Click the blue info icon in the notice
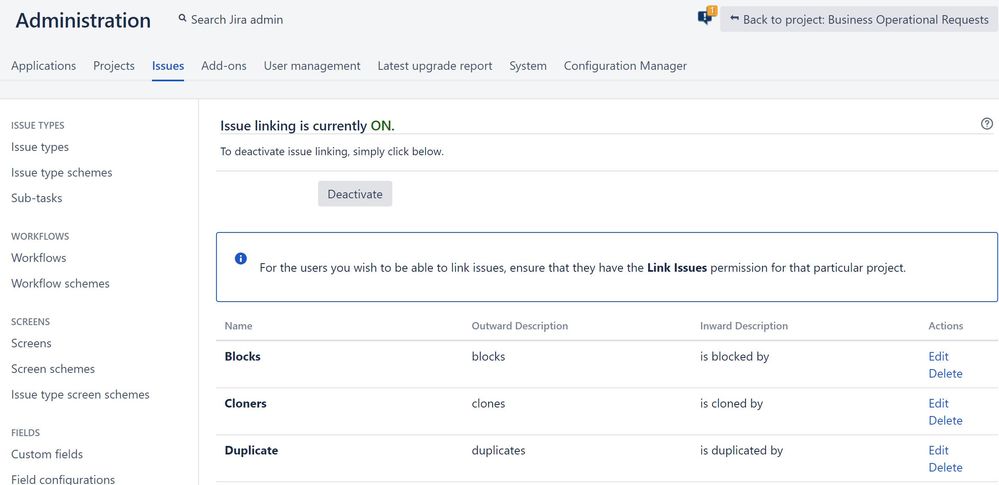Viewport: 999px width, 485px height. tap(241, 258)
